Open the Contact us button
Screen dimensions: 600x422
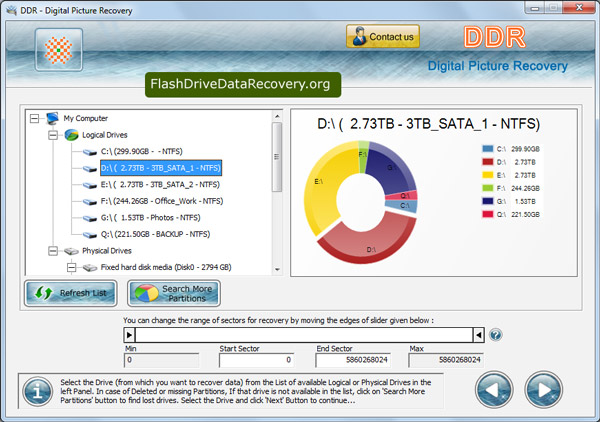coord(383,37)
